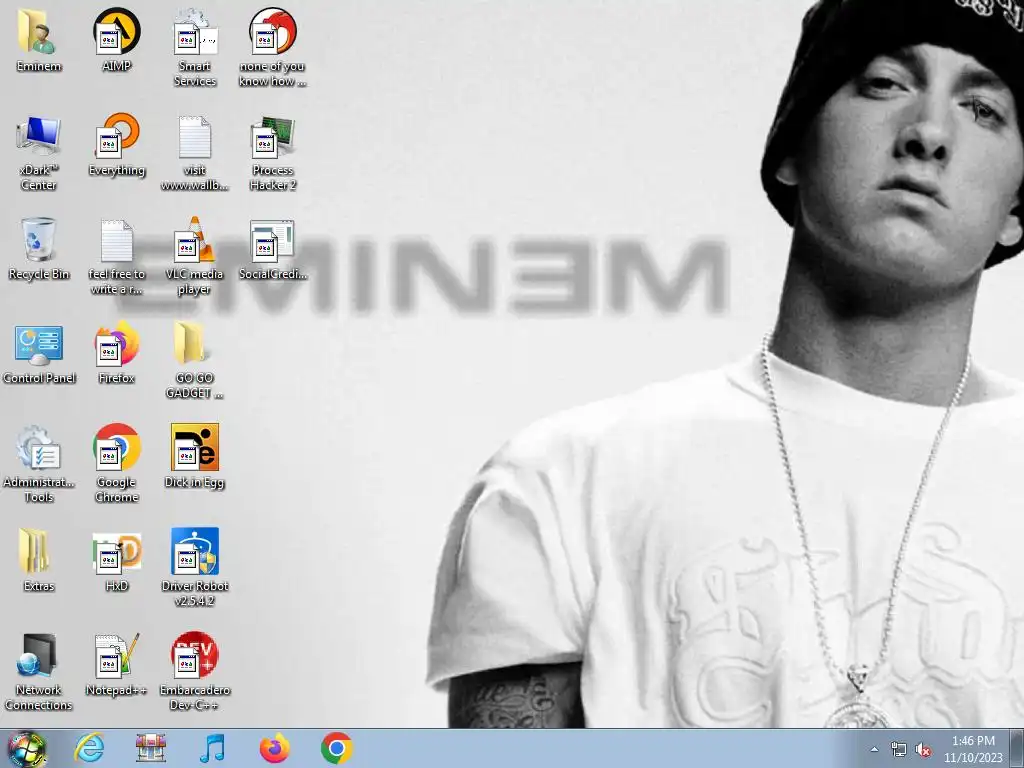This screenshot has height=768, width=1024.
Task: Open Internet Explorer from taskbar
Action: click(88, 748)
